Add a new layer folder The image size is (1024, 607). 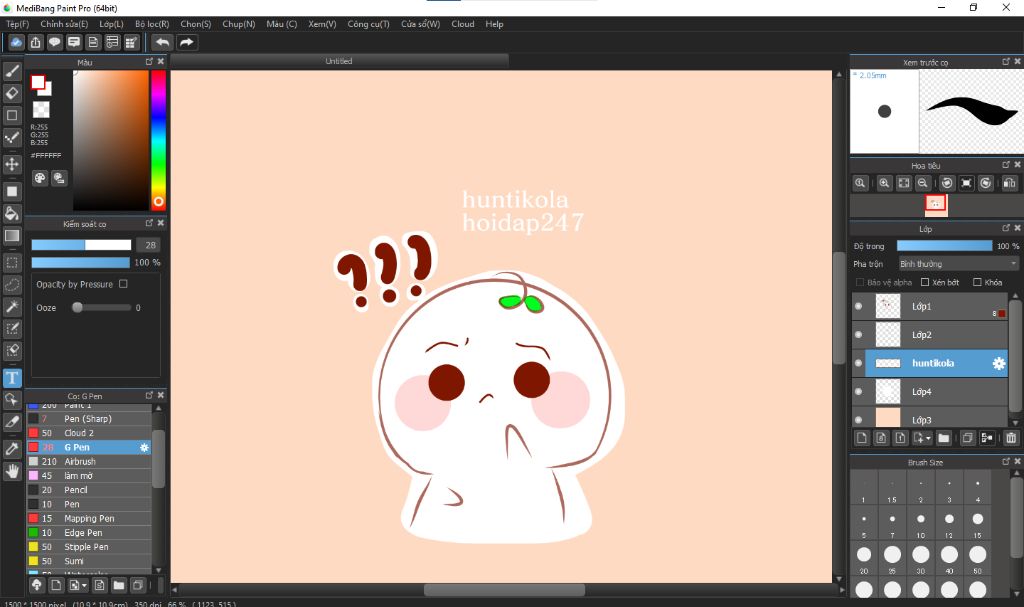click(x=944, y=438)
